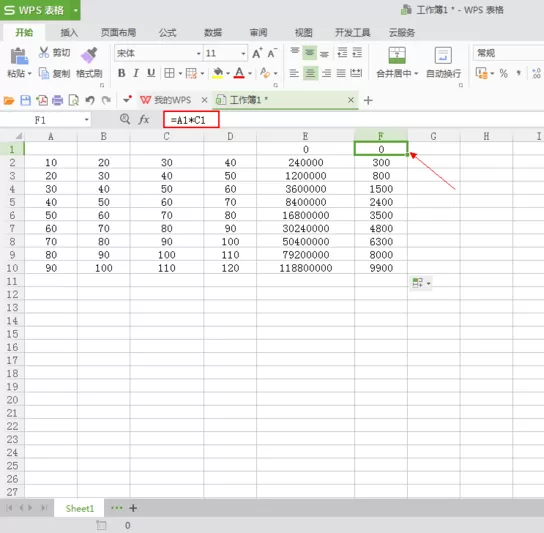Viewport: 544px width, 533px height.
Task: Click the fx insert function icon
Action: click(x=144, y=120)
